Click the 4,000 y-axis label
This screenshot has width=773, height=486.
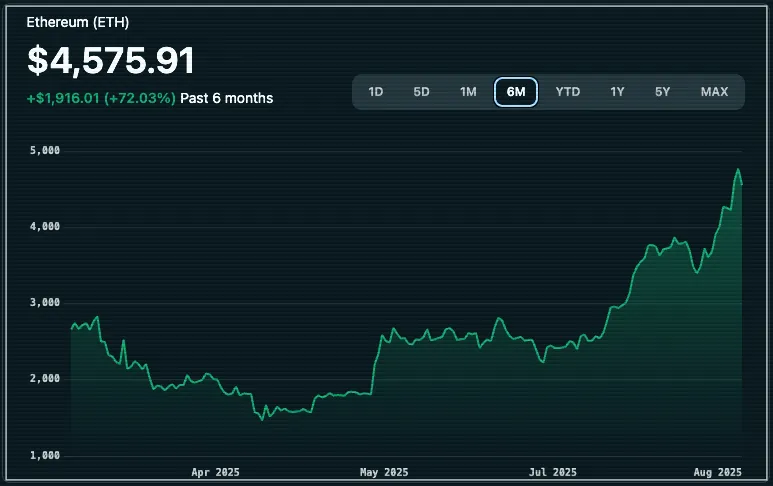tap(45, 226)
